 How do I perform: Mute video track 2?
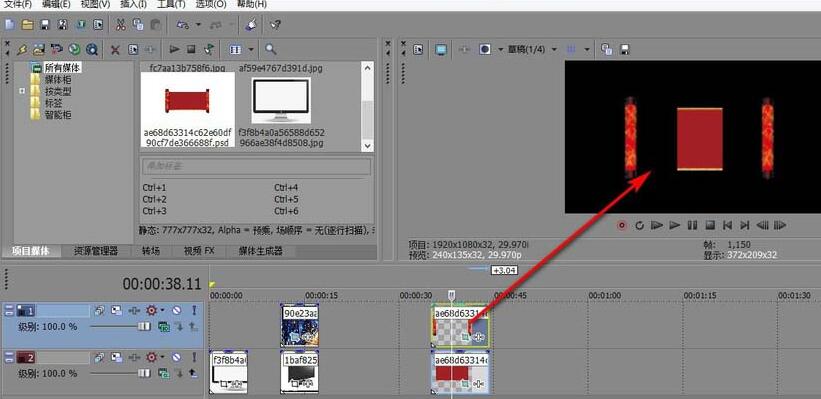click(x=176, y=357)
